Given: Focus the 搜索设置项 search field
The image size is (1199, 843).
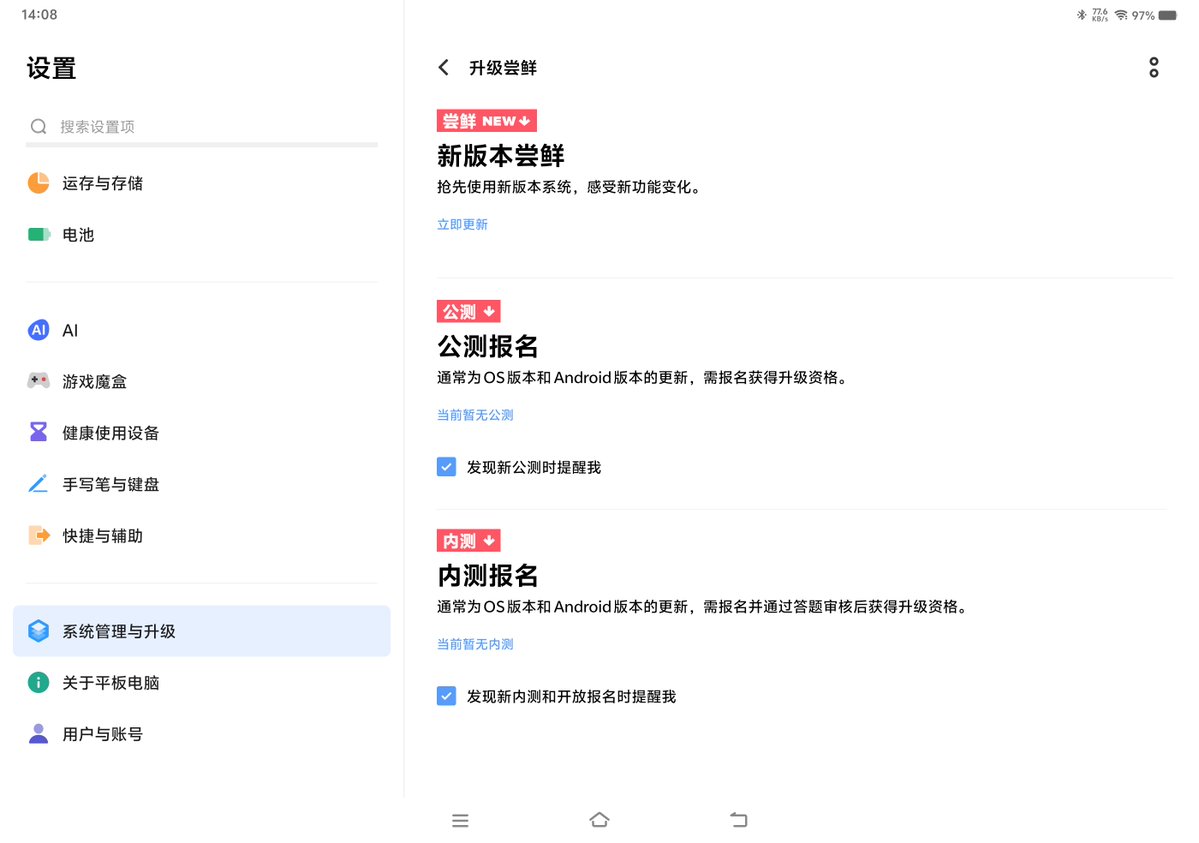Looking at the screenshot, I should 202,126.
